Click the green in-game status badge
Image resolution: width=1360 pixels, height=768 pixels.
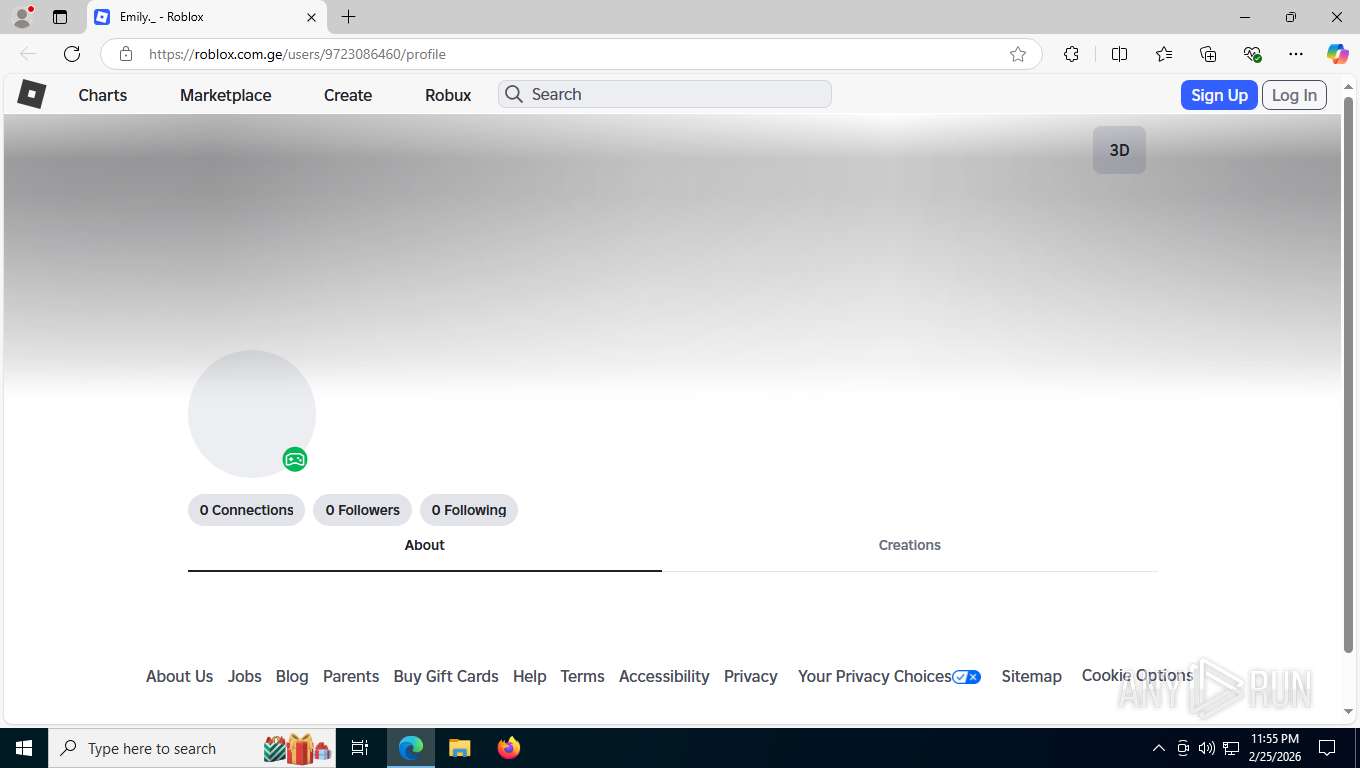pyautogui.click(x=295, y=460)
